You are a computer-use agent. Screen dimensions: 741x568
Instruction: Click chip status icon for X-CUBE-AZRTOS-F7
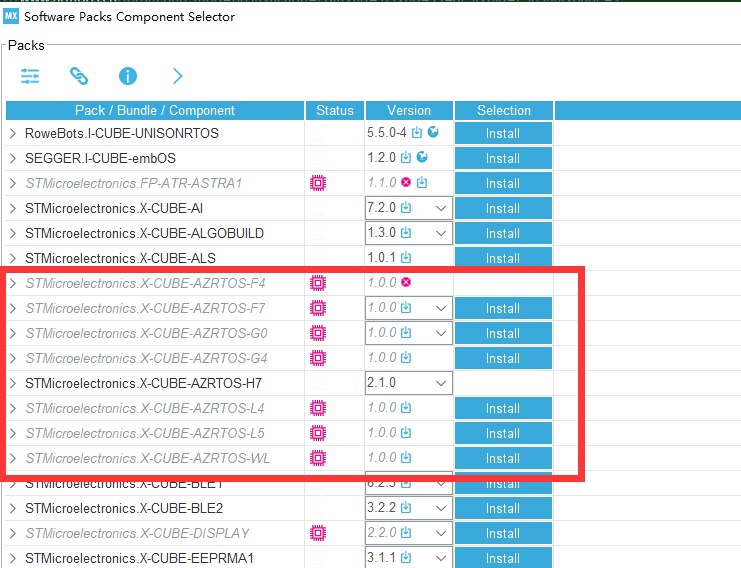[x=318, y=308]
